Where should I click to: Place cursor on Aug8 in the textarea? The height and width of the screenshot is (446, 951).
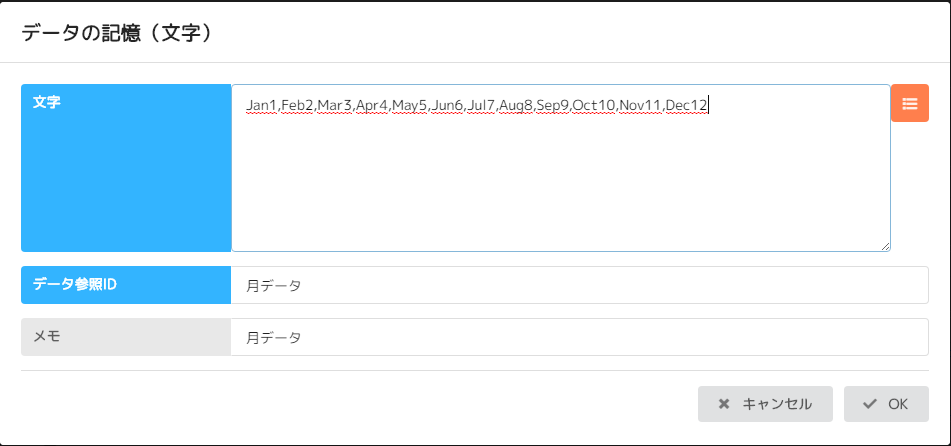(x=516, y=106)
